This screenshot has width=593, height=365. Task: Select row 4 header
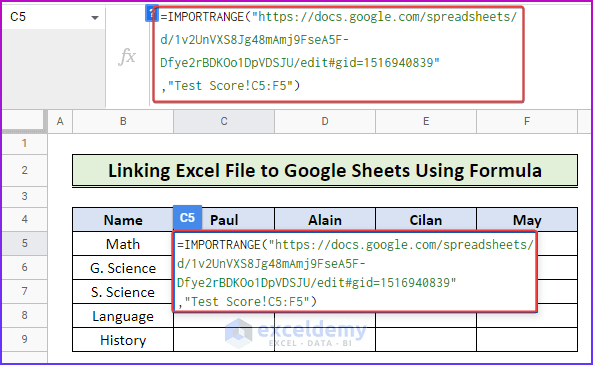point(25,219)
